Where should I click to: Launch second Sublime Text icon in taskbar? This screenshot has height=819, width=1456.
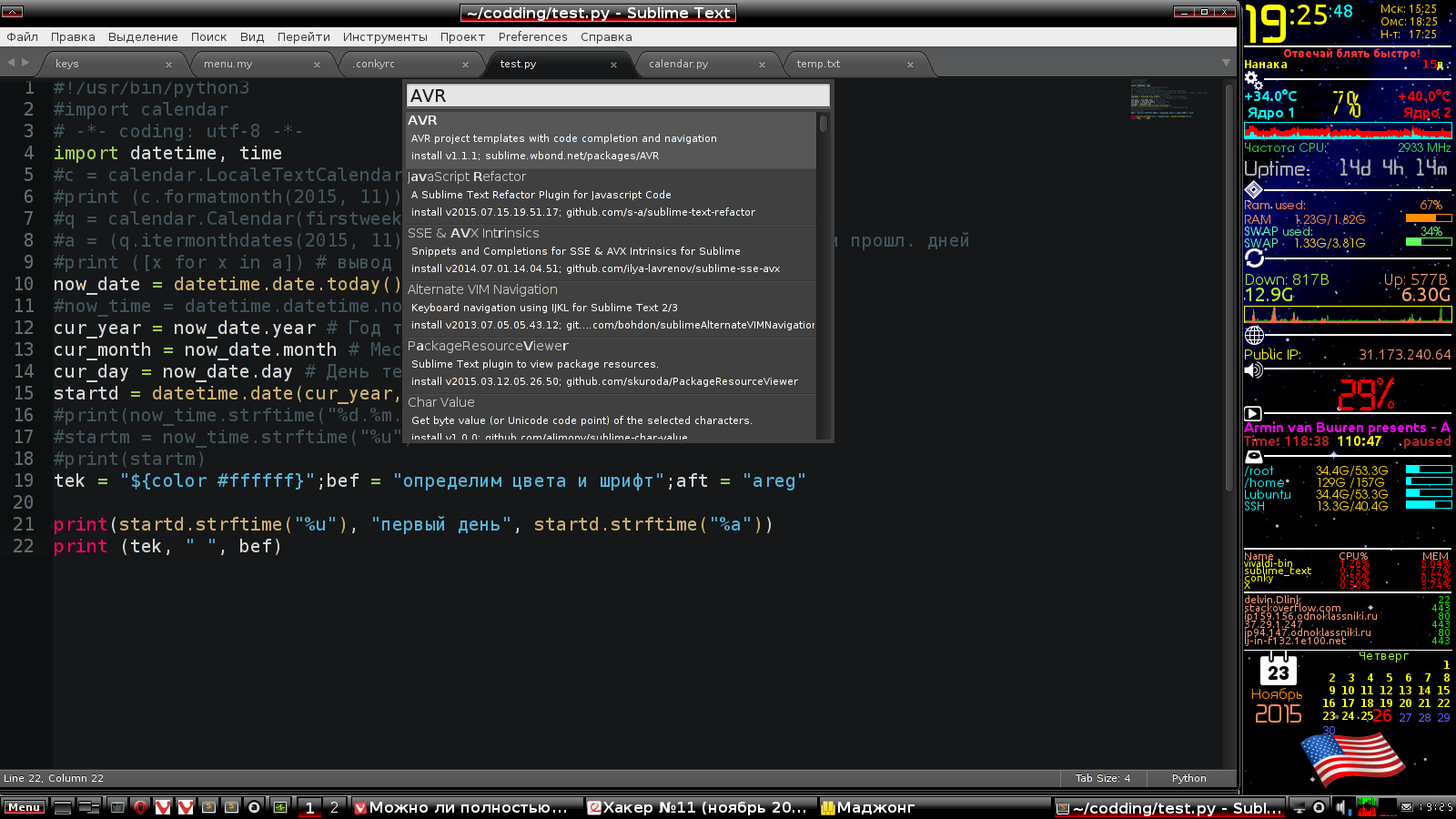[231, 806]
